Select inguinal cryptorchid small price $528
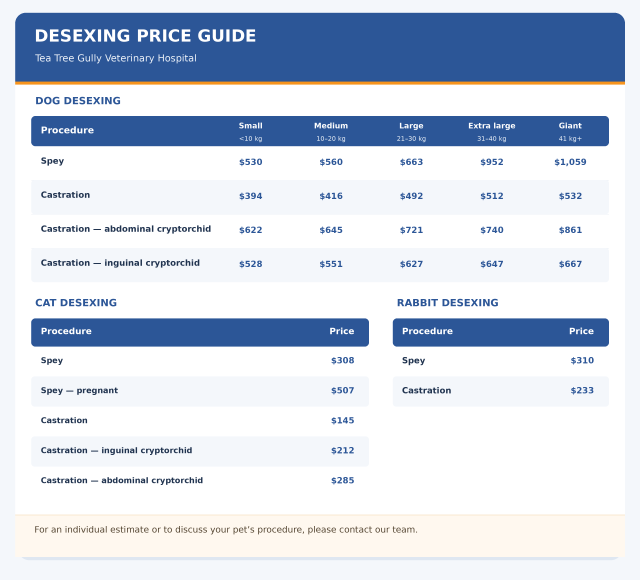Image resolution: width=640 pixels, height=580 pixels. [x=251, y=264]
